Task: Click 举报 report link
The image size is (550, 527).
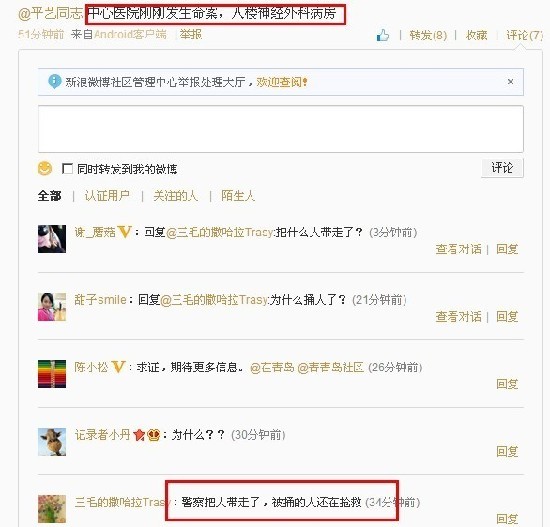Action: pos(190,34)
